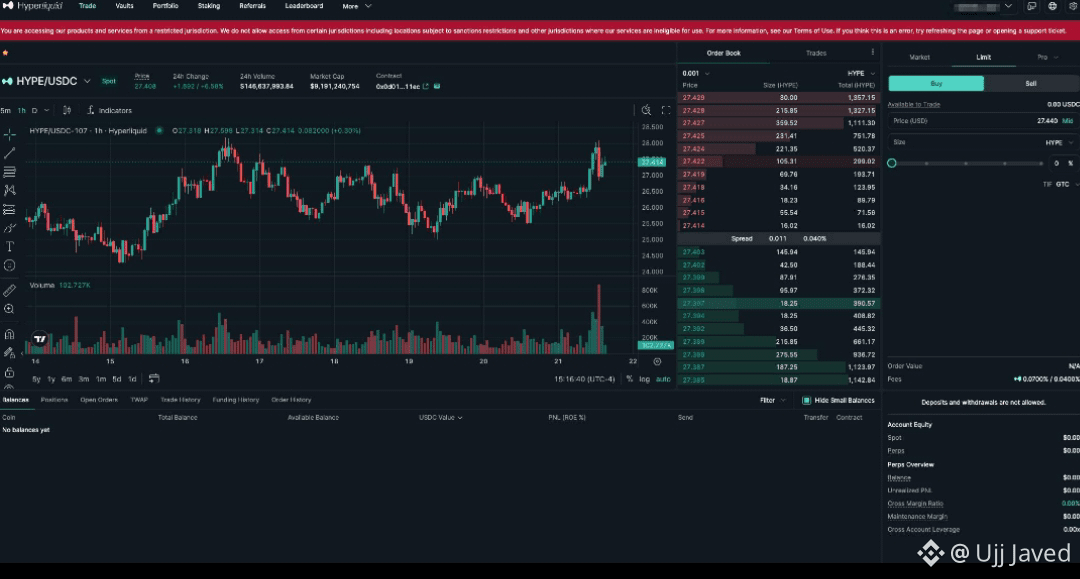
Task: Open the announcements icon in top bar
Action: (x=1032, y=6)
